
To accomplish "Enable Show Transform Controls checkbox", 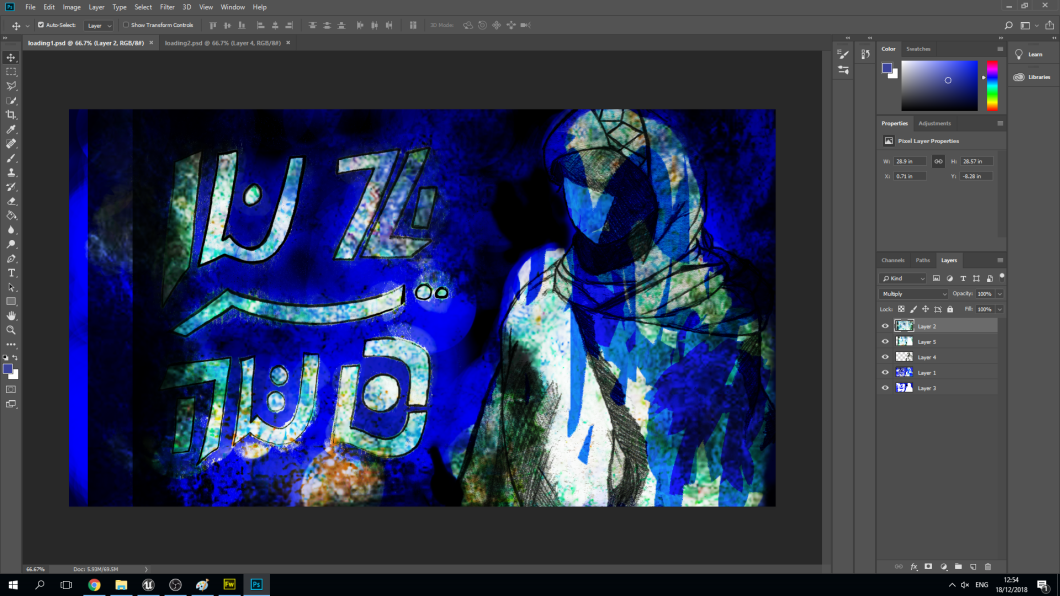I will point(126,25).
